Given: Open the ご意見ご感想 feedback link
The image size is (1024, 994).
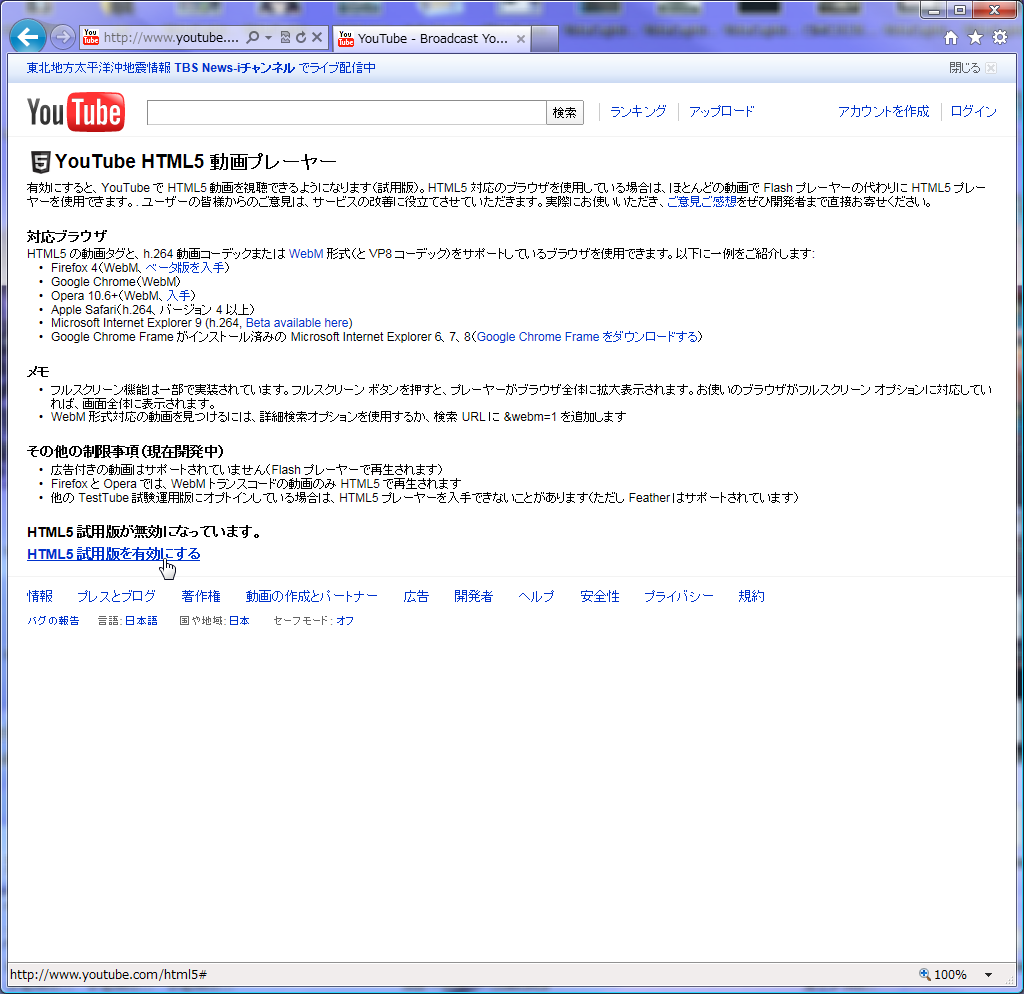Looking at the screenshot, I should coord(701,202).
